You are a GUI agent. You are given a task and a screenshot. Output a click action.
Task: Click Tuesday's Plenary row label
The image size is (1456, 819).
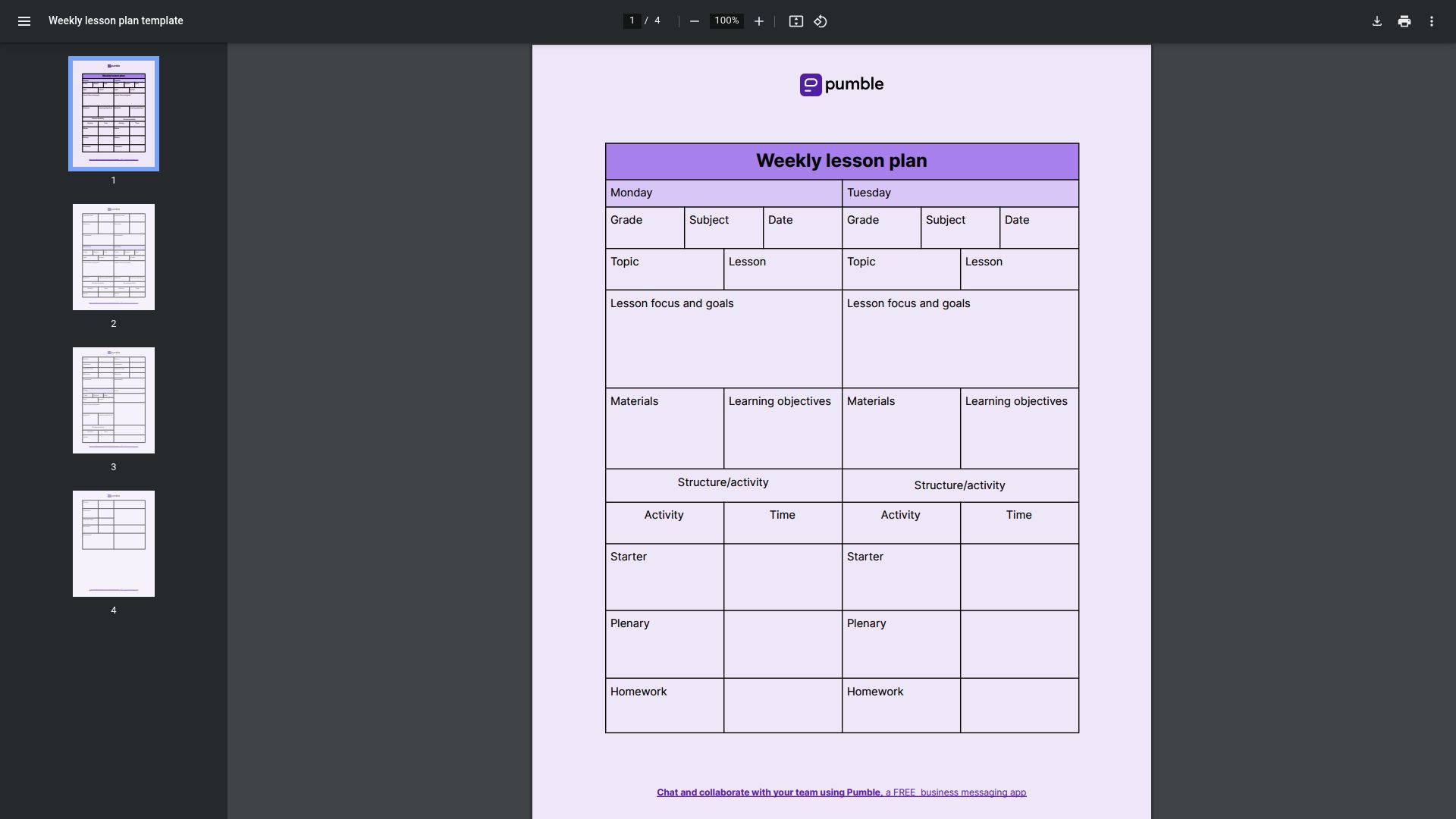click(x=867, y=623)
